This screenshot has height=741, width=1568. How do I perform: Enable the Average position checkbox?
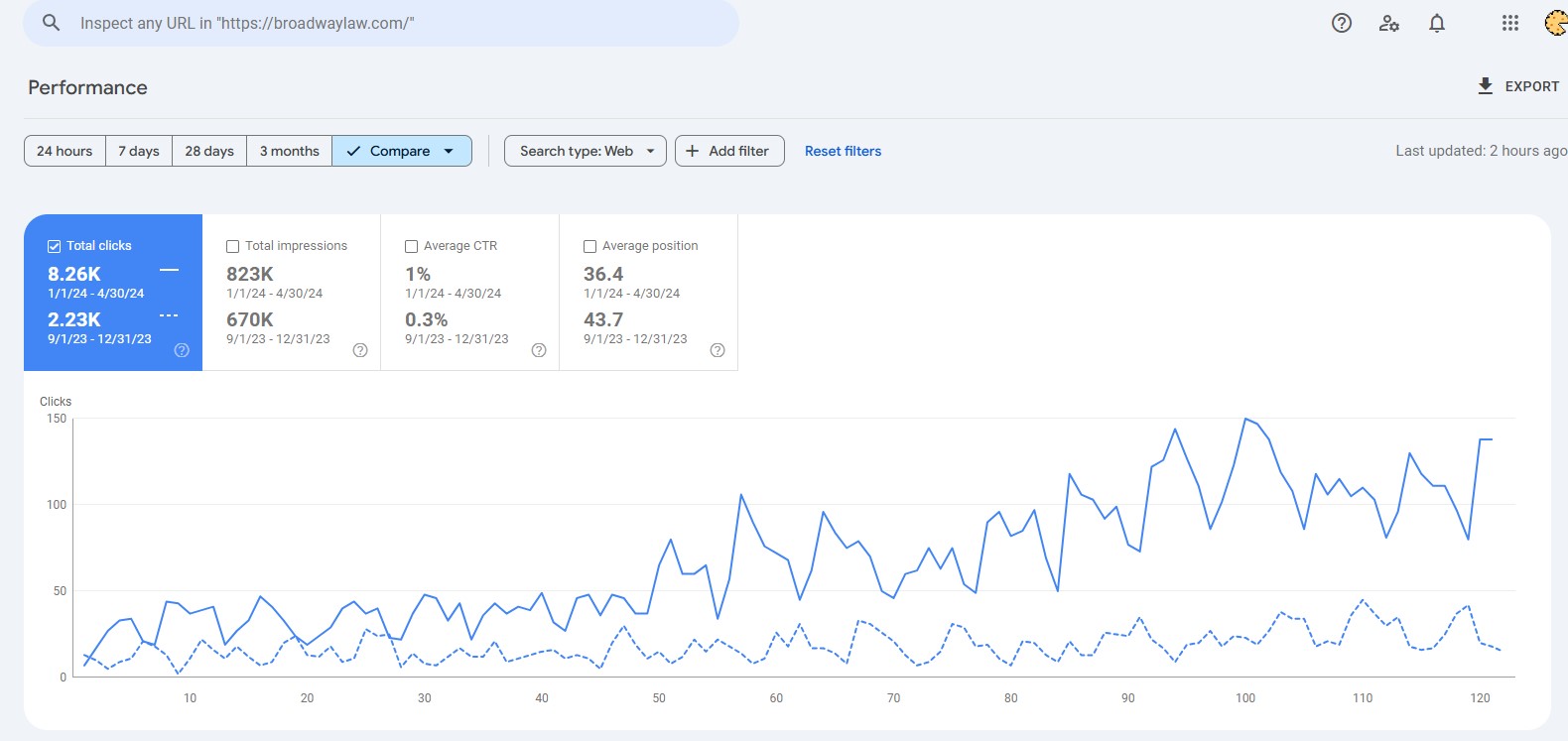[x=590, y=246]
